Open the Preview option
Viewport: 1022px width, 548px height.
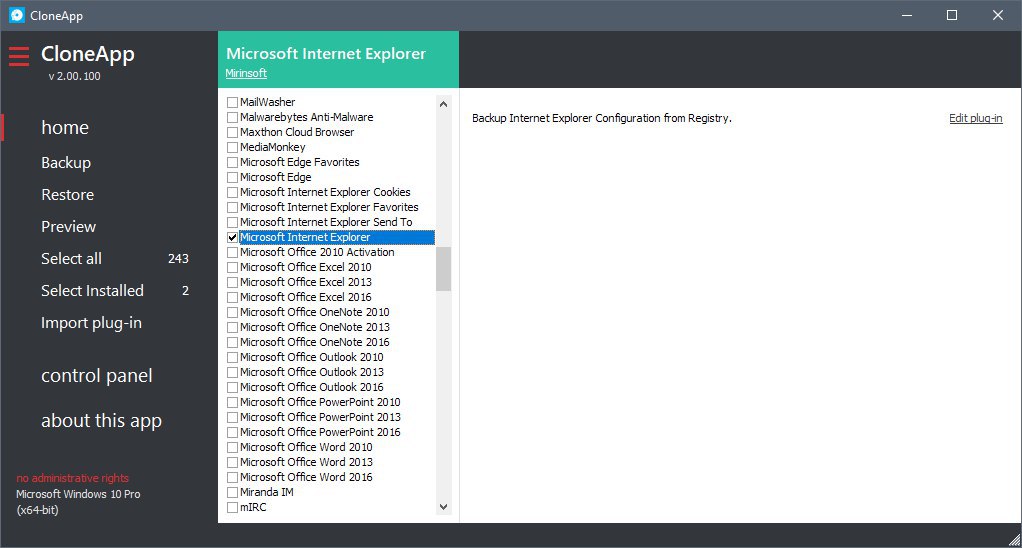coord(68,227)
